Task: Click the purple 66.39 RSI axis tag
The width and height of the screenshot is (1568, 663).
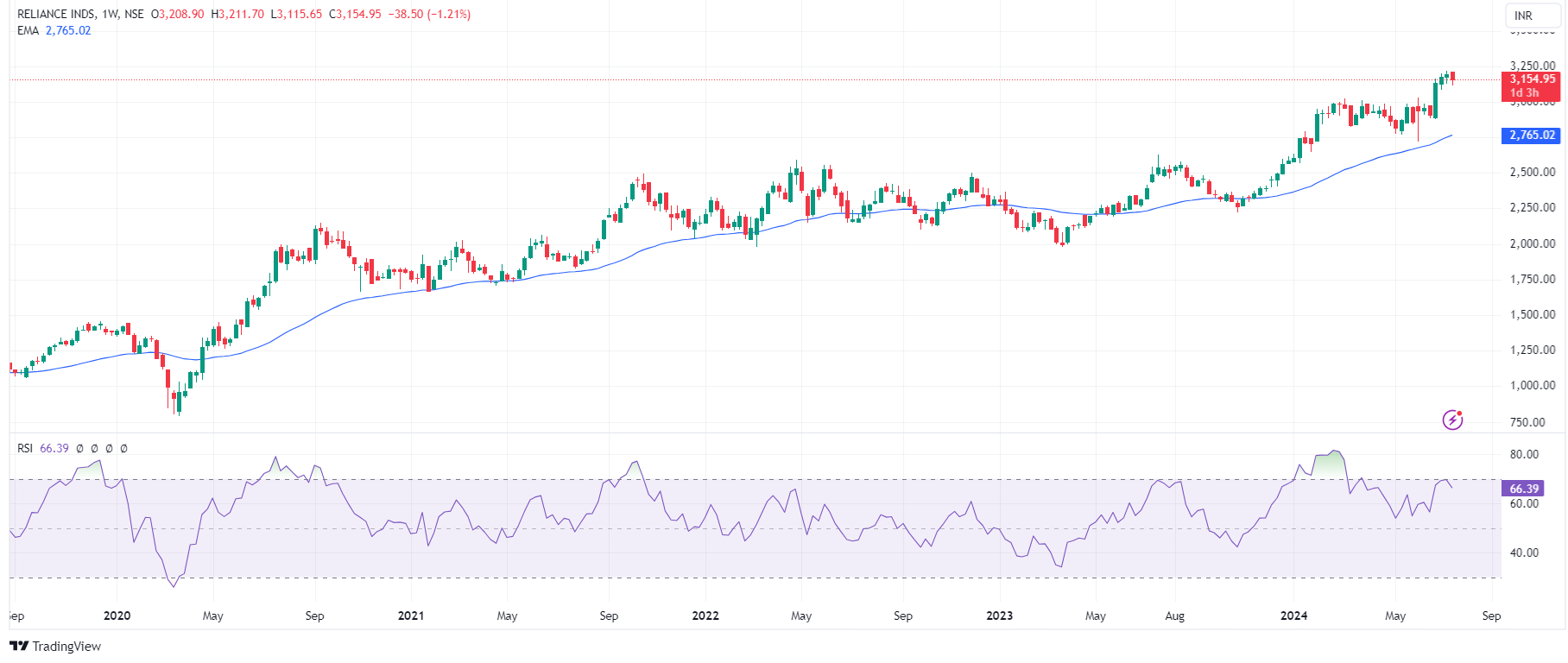Action: [1524, 489]
